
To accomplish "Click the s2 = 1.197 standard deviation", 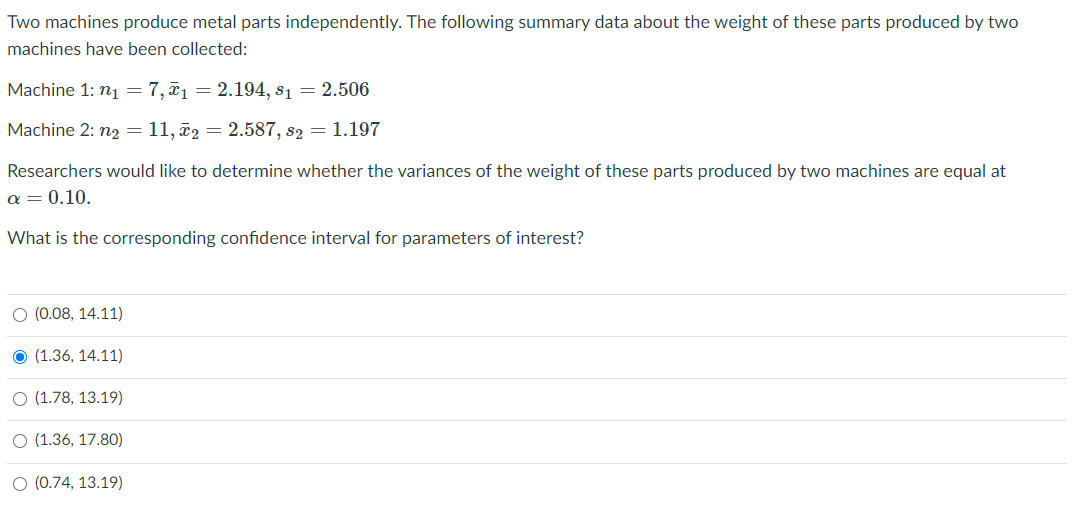I will pos(331,130).
